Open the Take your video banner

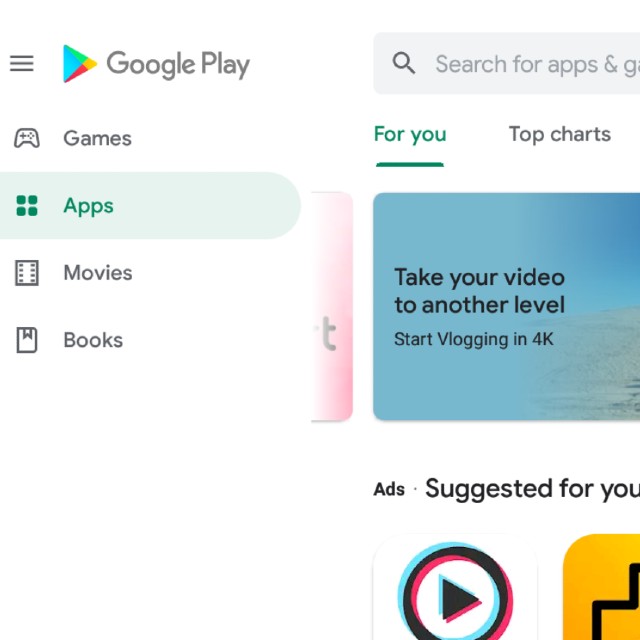pyautogui.click(x=507, y=306)
